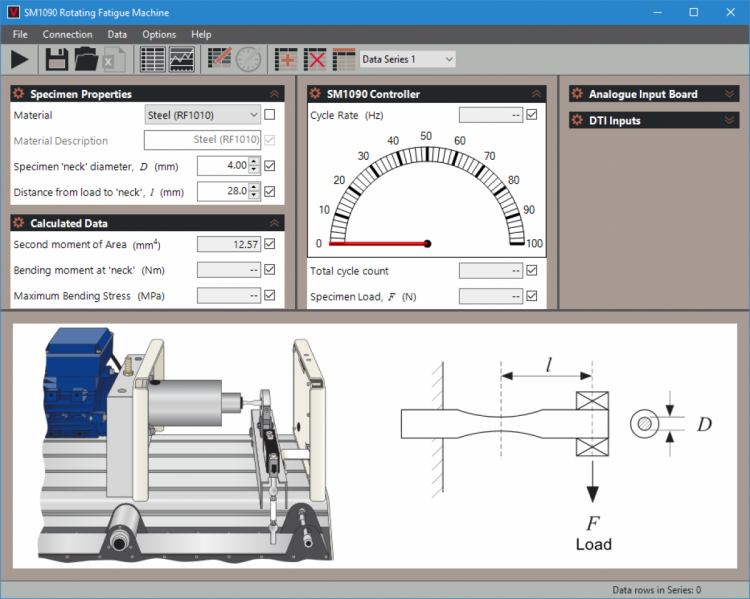
Task: Toggle the Bending moment at neck checkbox
Action: tap(270, 270)
